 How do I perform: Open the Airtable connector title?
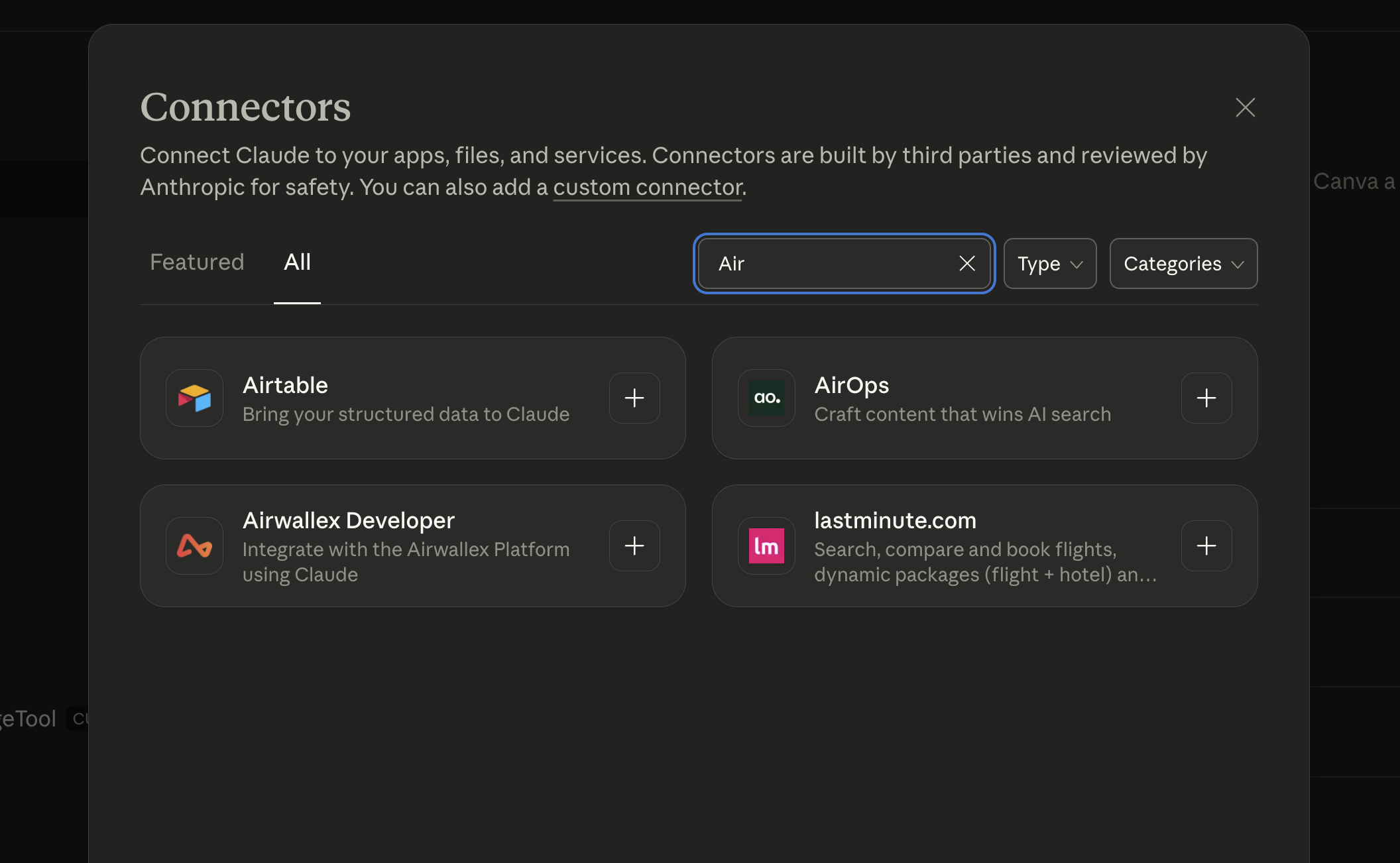285,385
